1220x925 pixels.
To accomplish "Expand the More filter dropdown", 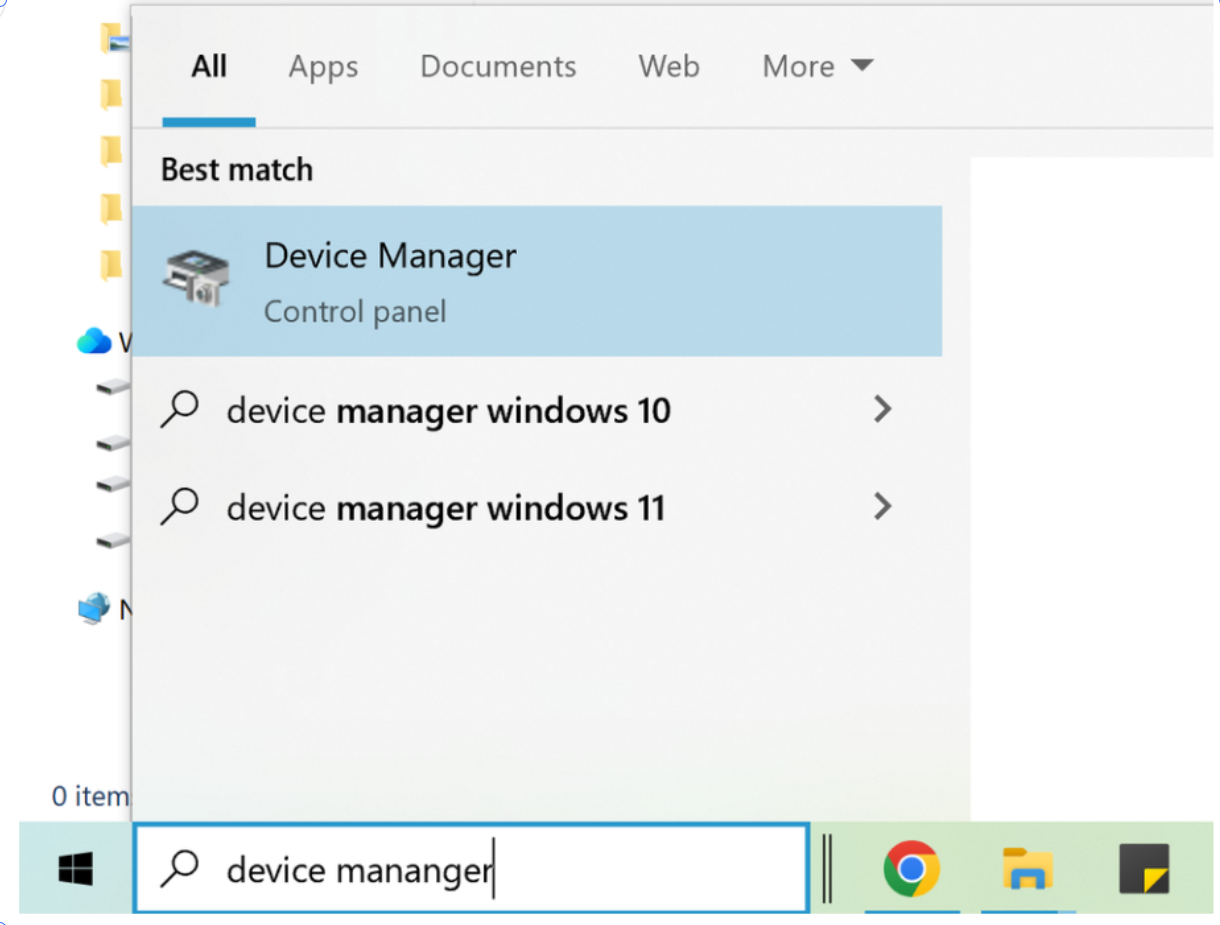I will (x=817, y=67).
